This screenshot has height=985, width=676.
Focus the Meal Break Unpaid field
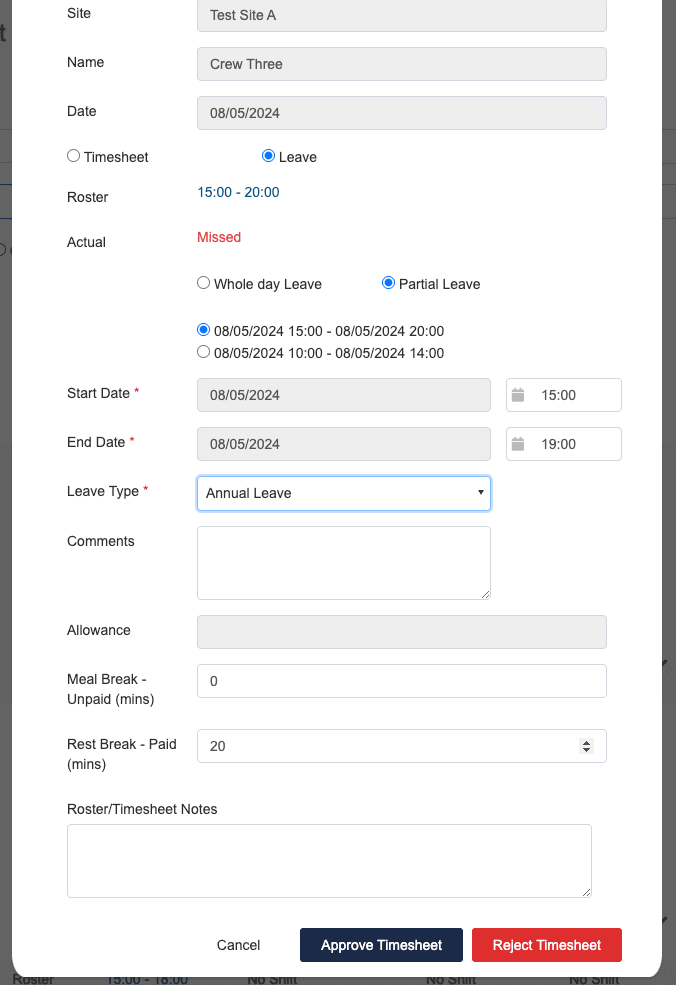(x=401, y=681)
